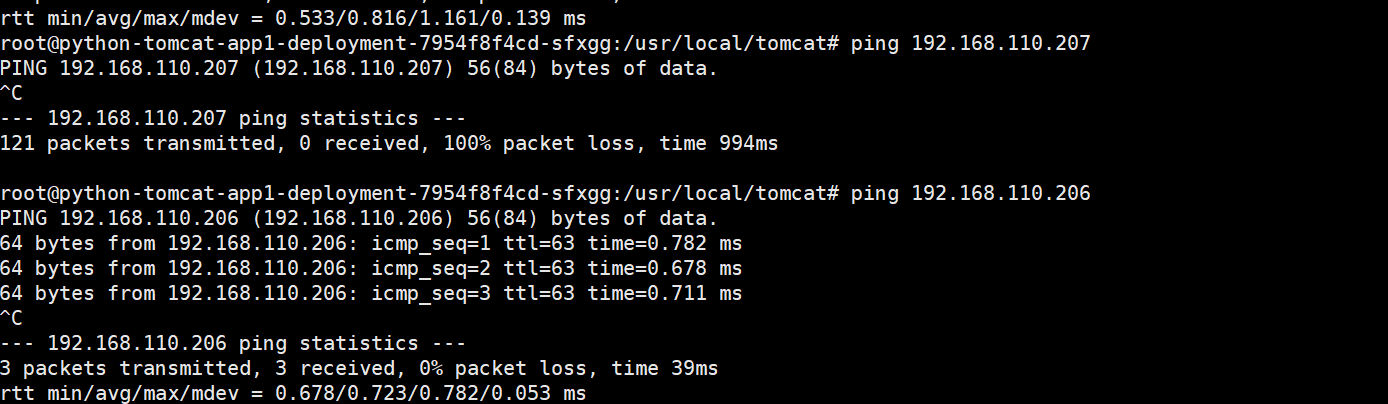The width and height of the screenshot is (1388, 404).
Task: Click the first ^C interrupt marker
Action: tap(12, 93)
